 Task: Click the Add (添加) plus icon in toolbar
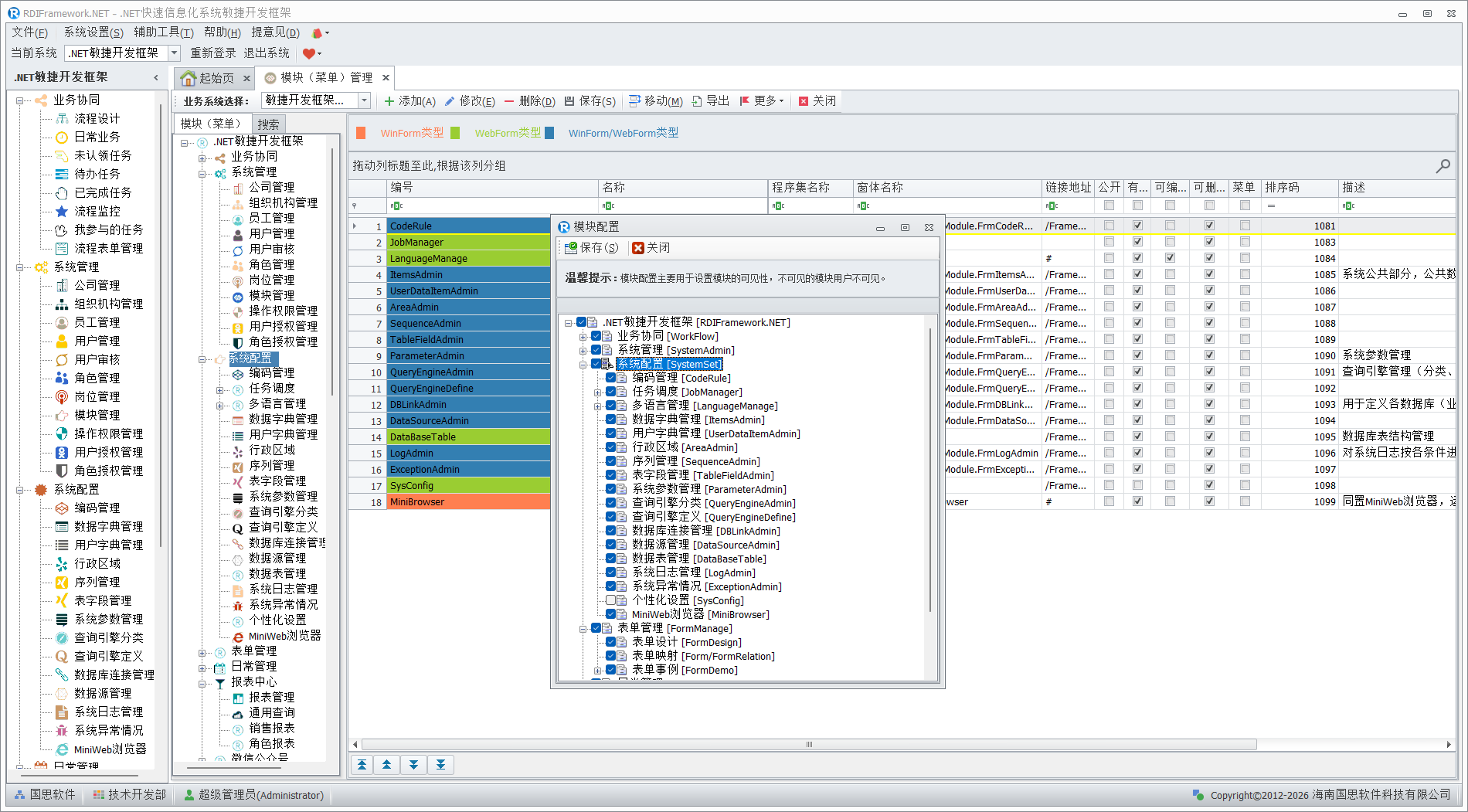point(389,101)
